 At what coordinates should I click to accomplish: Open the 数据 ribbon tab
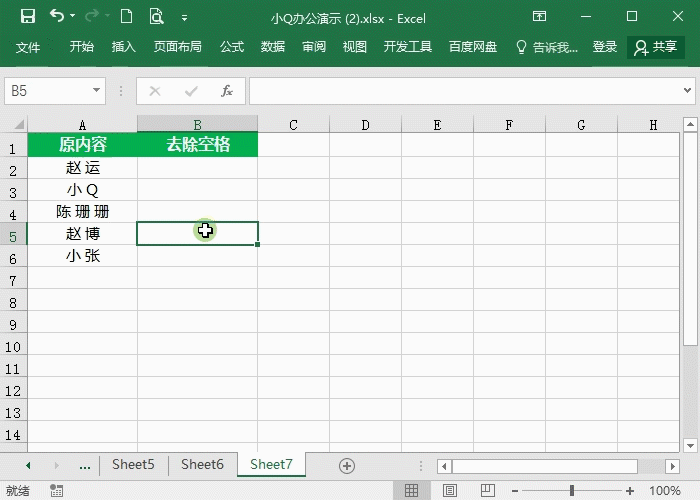click(272, 46)
